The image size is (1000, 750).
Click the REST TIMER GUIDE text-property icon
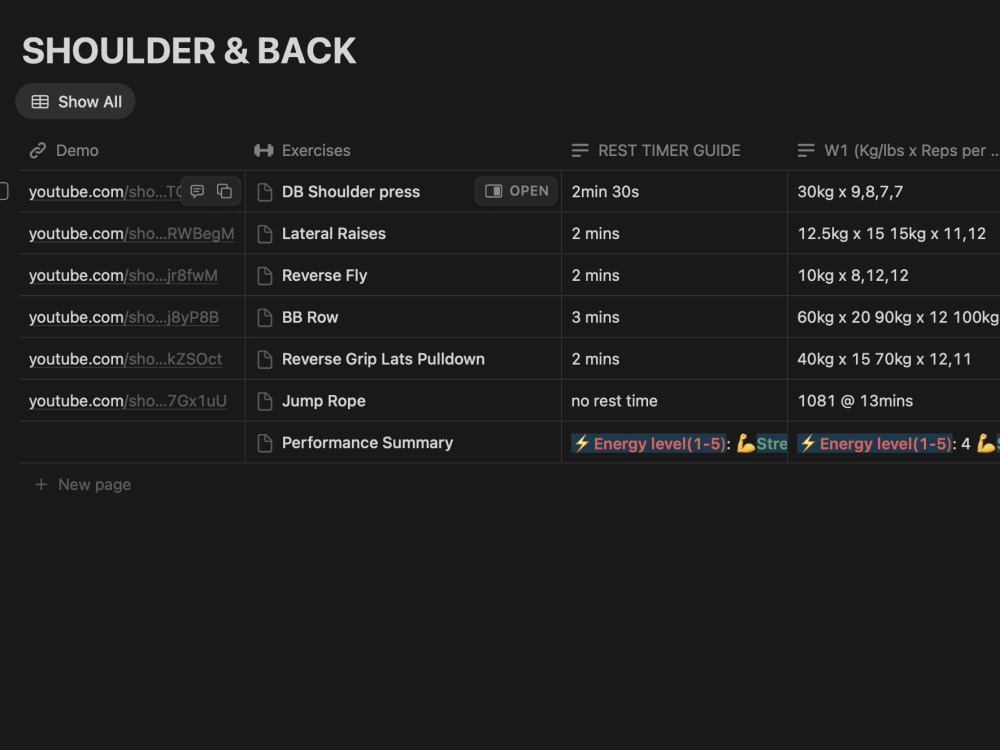pos(580,151)
